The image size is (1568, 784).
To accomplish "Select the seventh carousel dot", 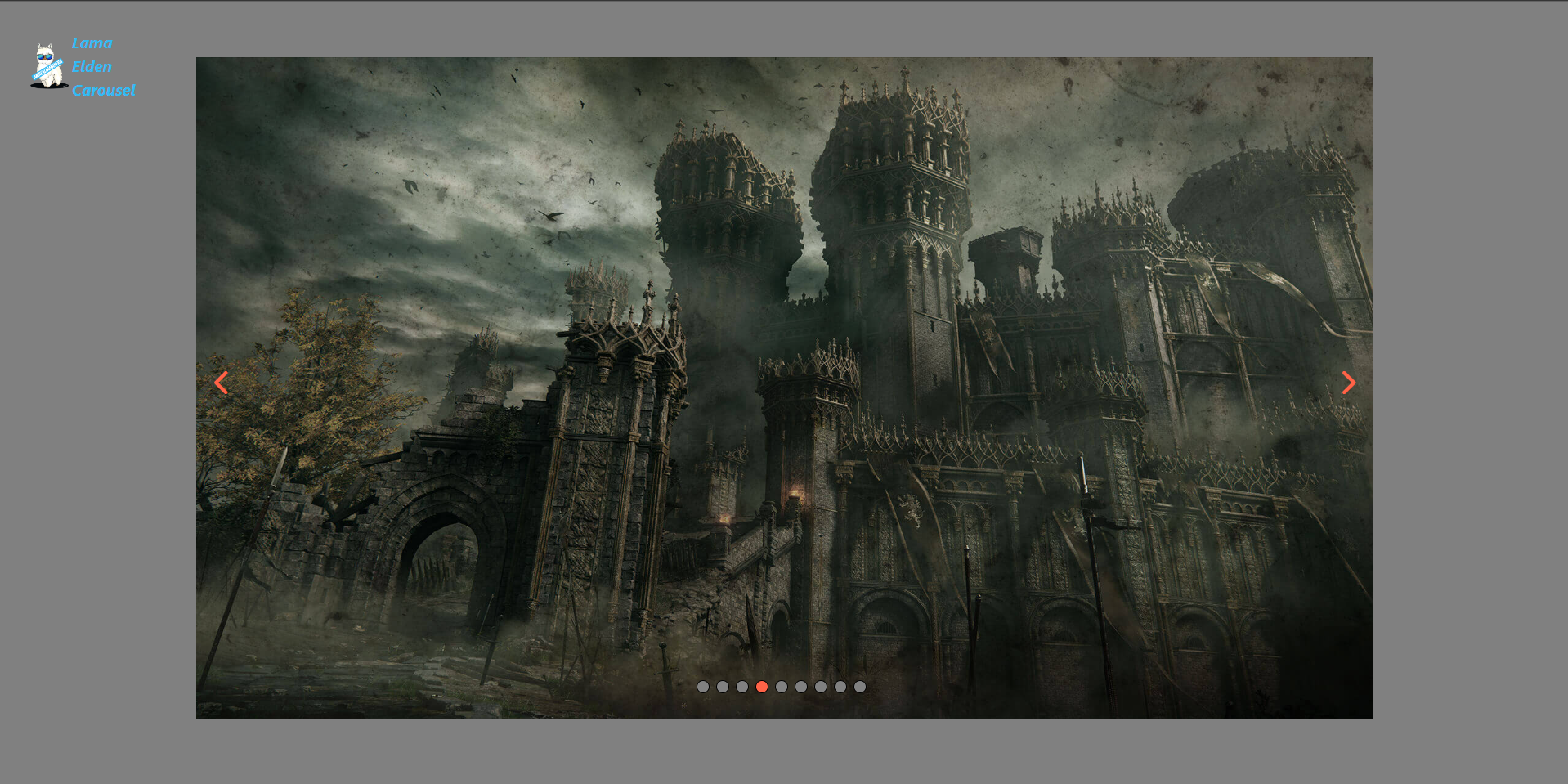I will (821, 687).
